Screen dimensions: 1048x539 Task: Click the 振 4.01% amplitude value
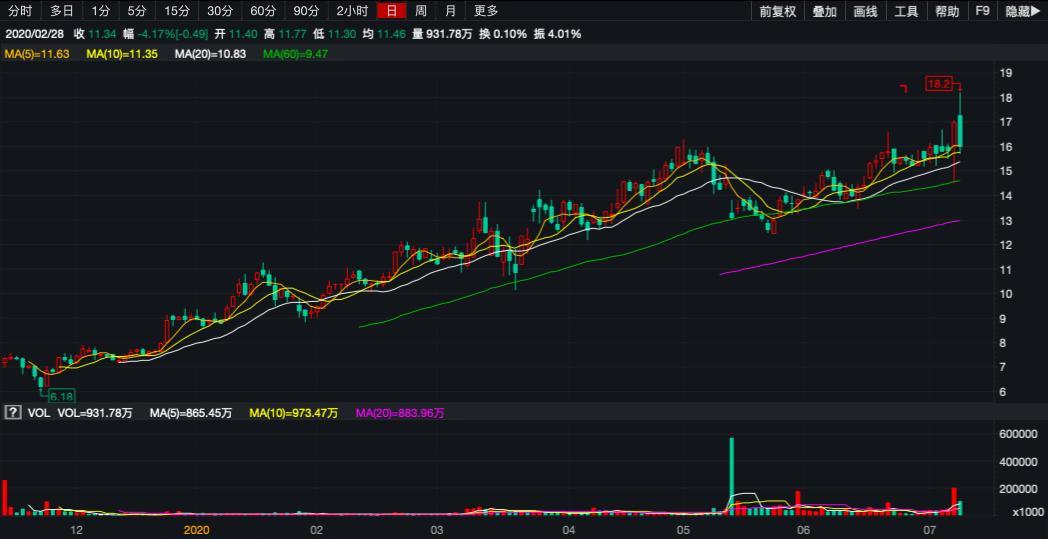pyautogui.click(x=557, y=34)
